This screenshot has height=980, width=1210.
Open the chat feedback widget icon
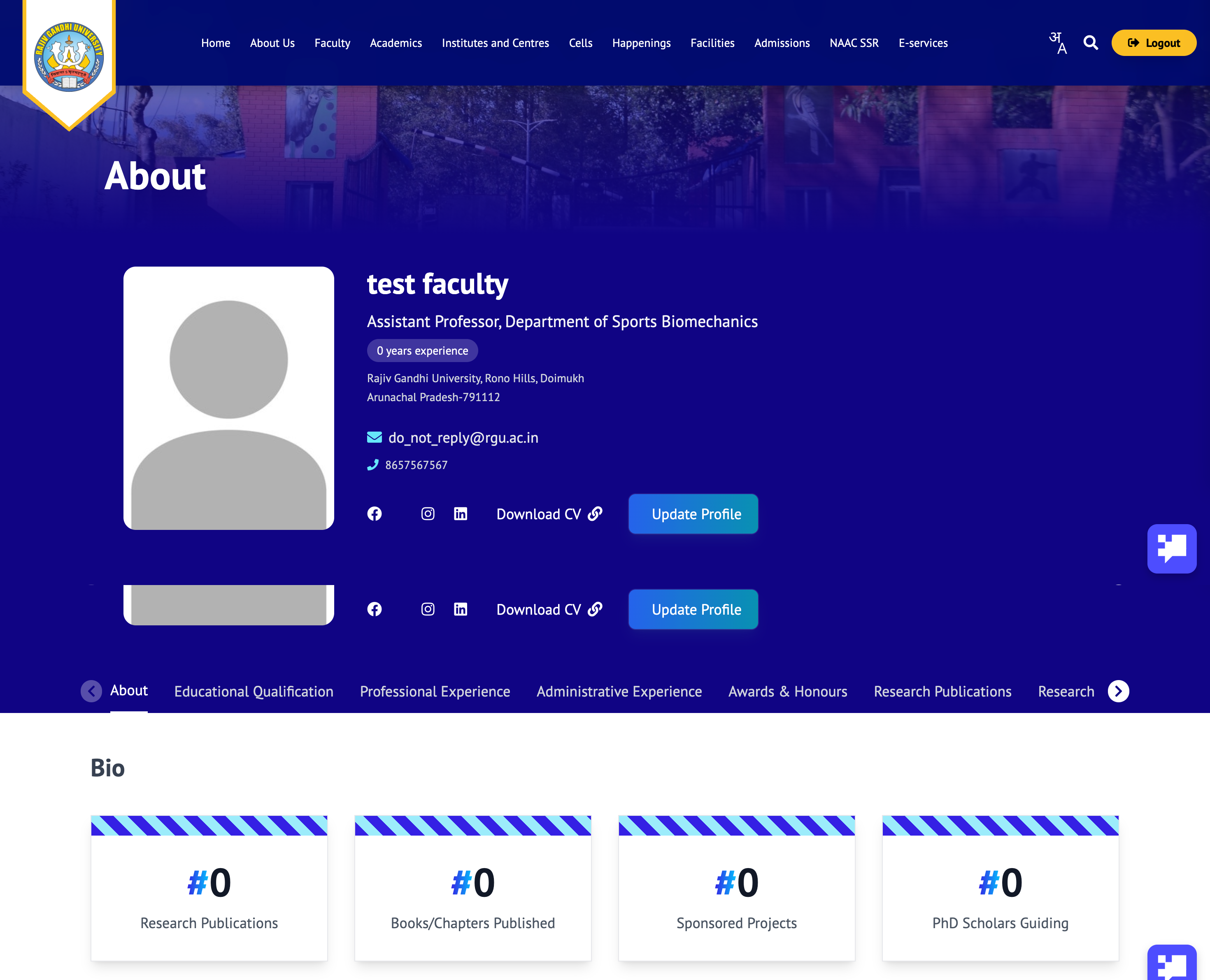pos(1172,549)
